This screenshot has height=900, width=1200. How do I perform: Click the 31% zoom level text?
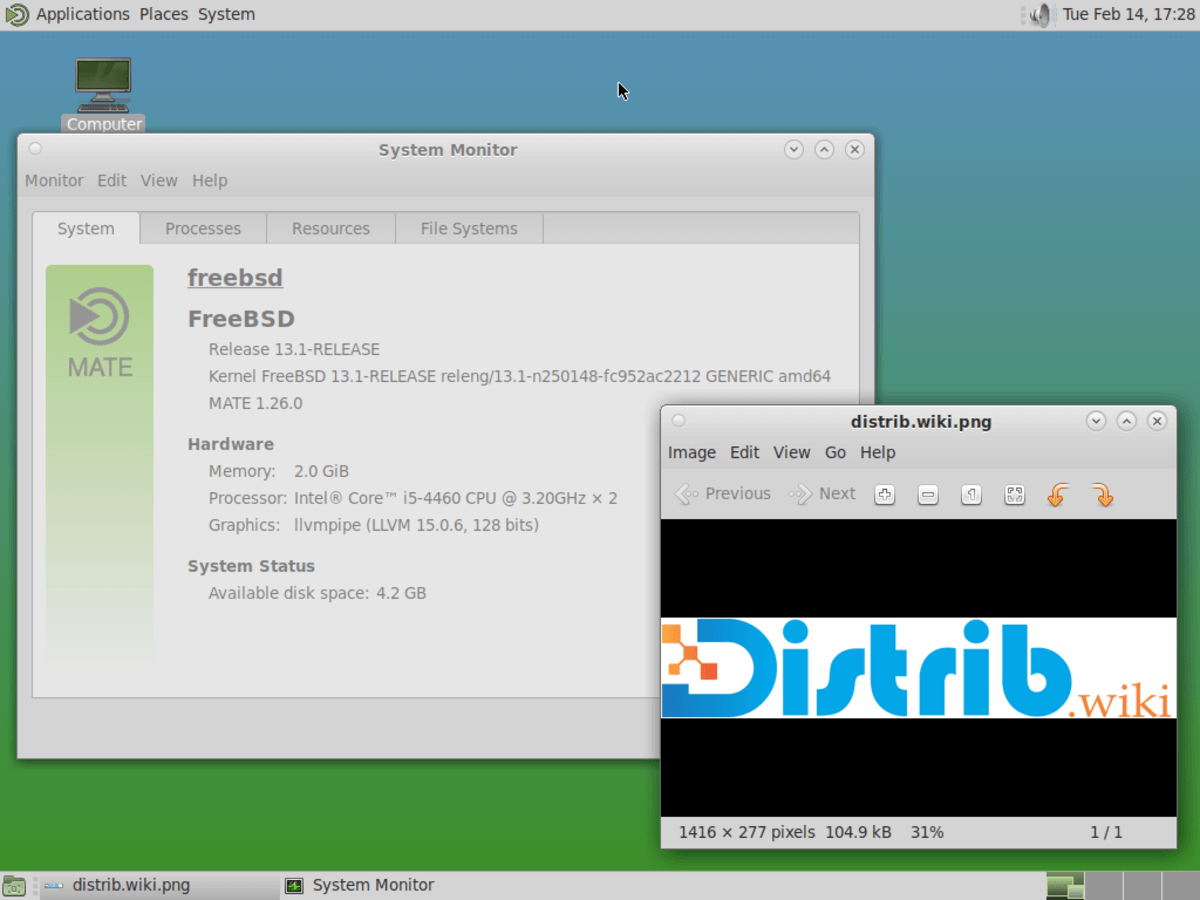click(x=927, y=832)
